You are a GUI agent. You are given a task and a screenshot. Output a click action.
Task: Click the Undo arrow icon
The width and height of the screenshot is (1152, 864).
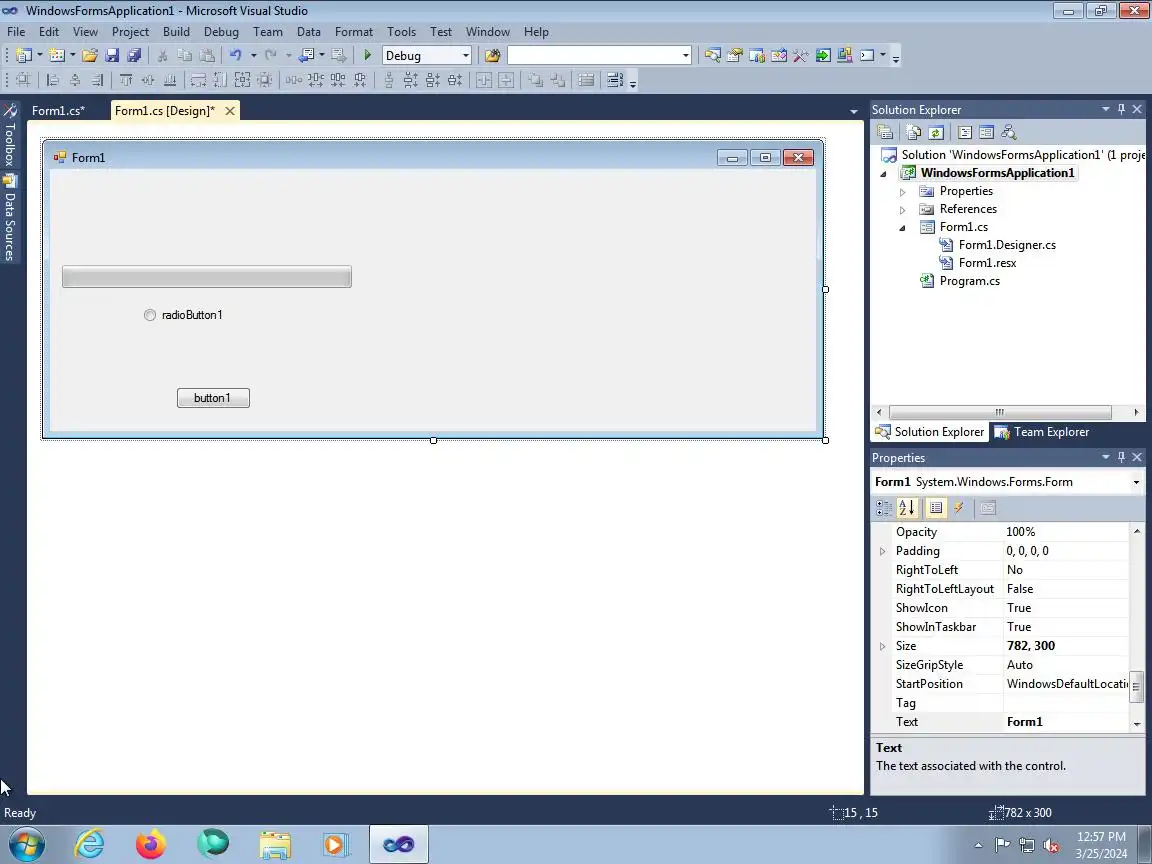(235, 55)
